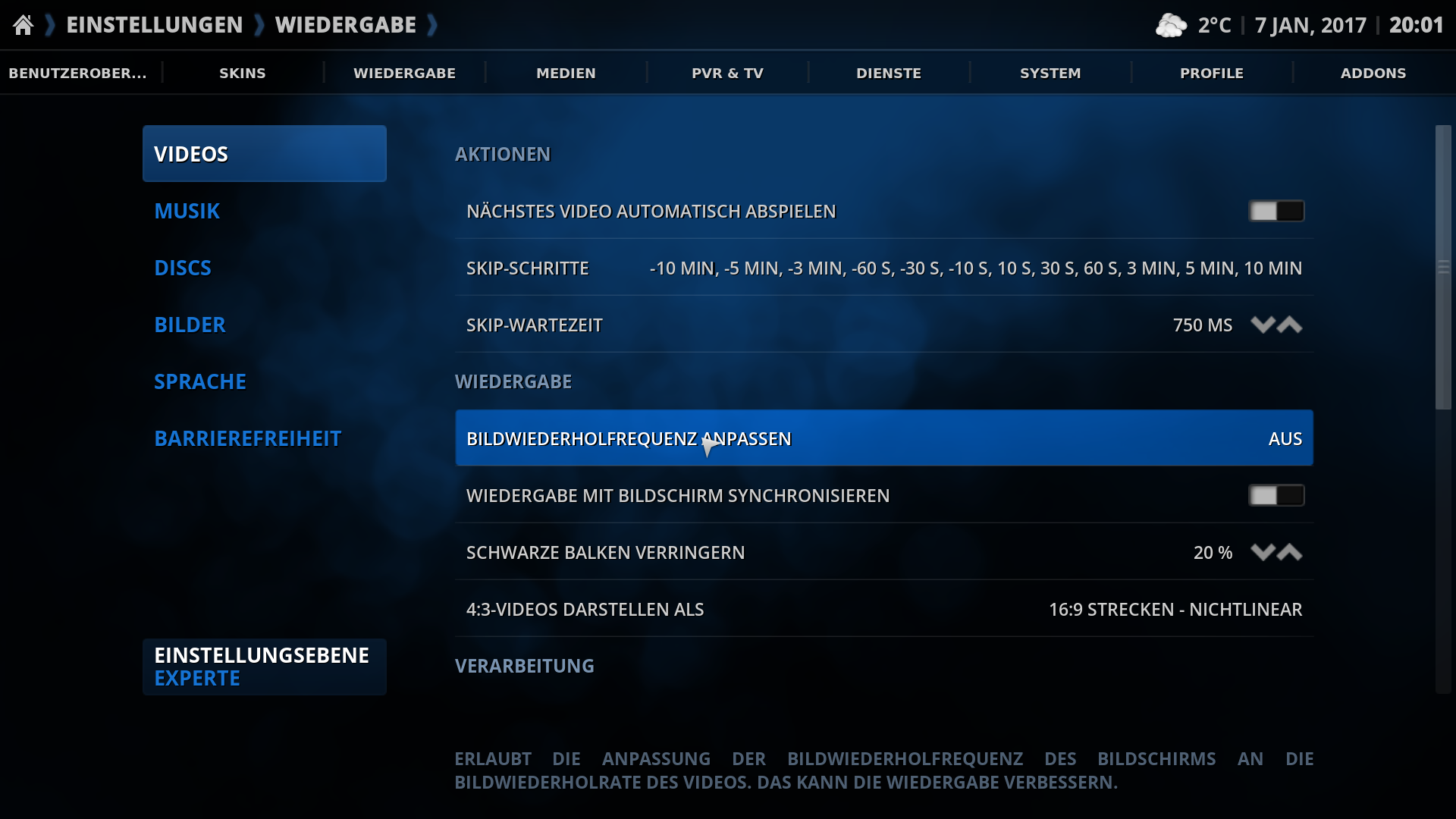Switch to the PVR & TV tab
Viewport: 1456px width, 819px height.
(x=727, y=73)
